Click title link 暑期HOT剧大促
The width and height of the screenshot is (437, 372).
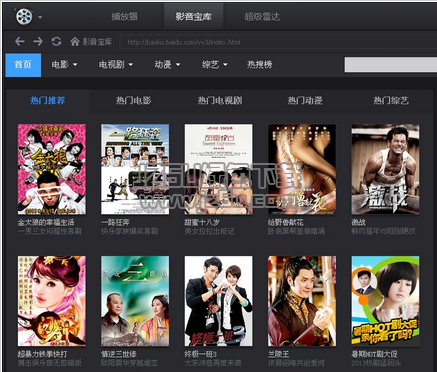(375, 354)
